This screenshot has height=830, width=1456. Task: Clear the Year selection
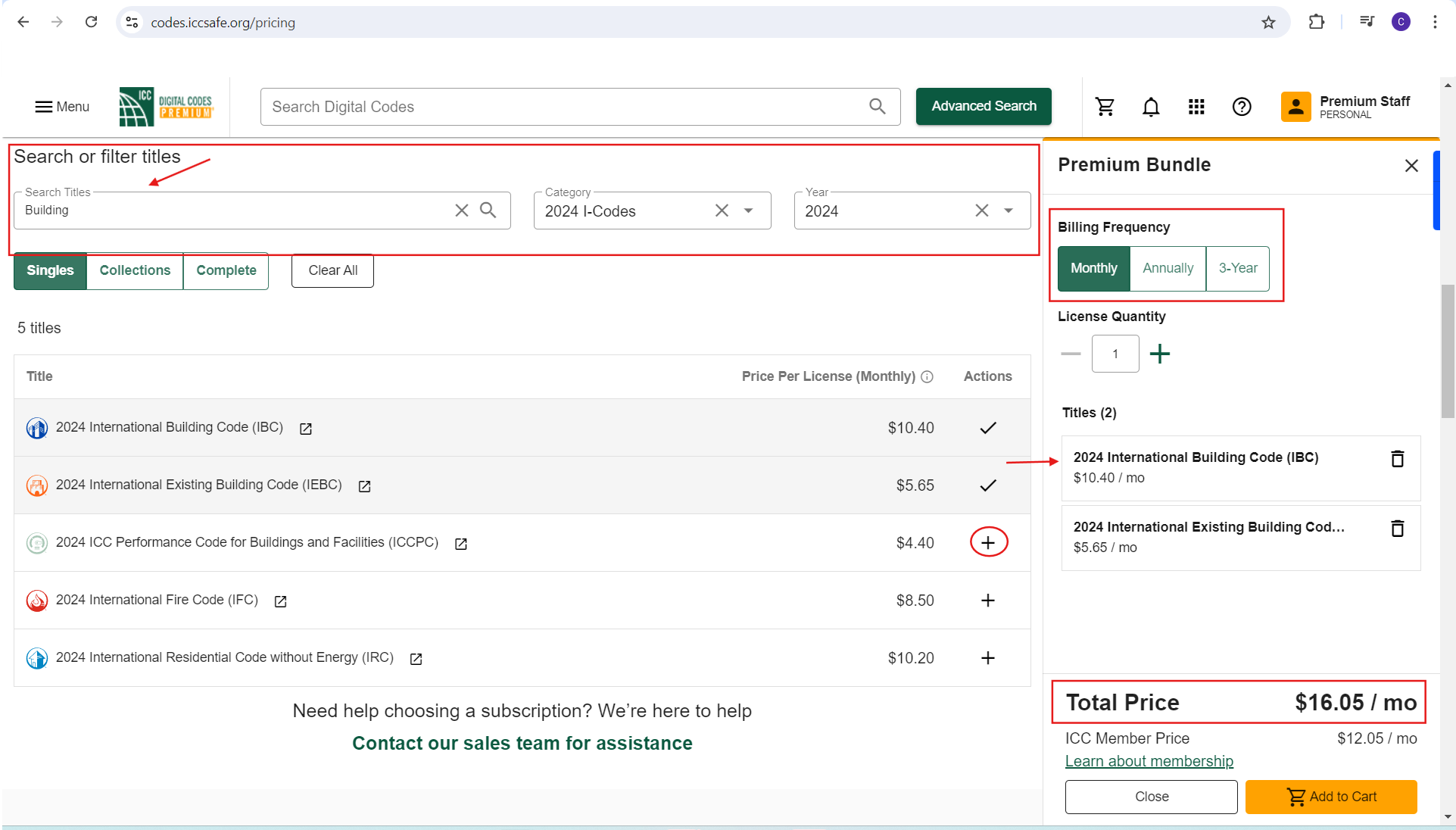coord(981,211)
